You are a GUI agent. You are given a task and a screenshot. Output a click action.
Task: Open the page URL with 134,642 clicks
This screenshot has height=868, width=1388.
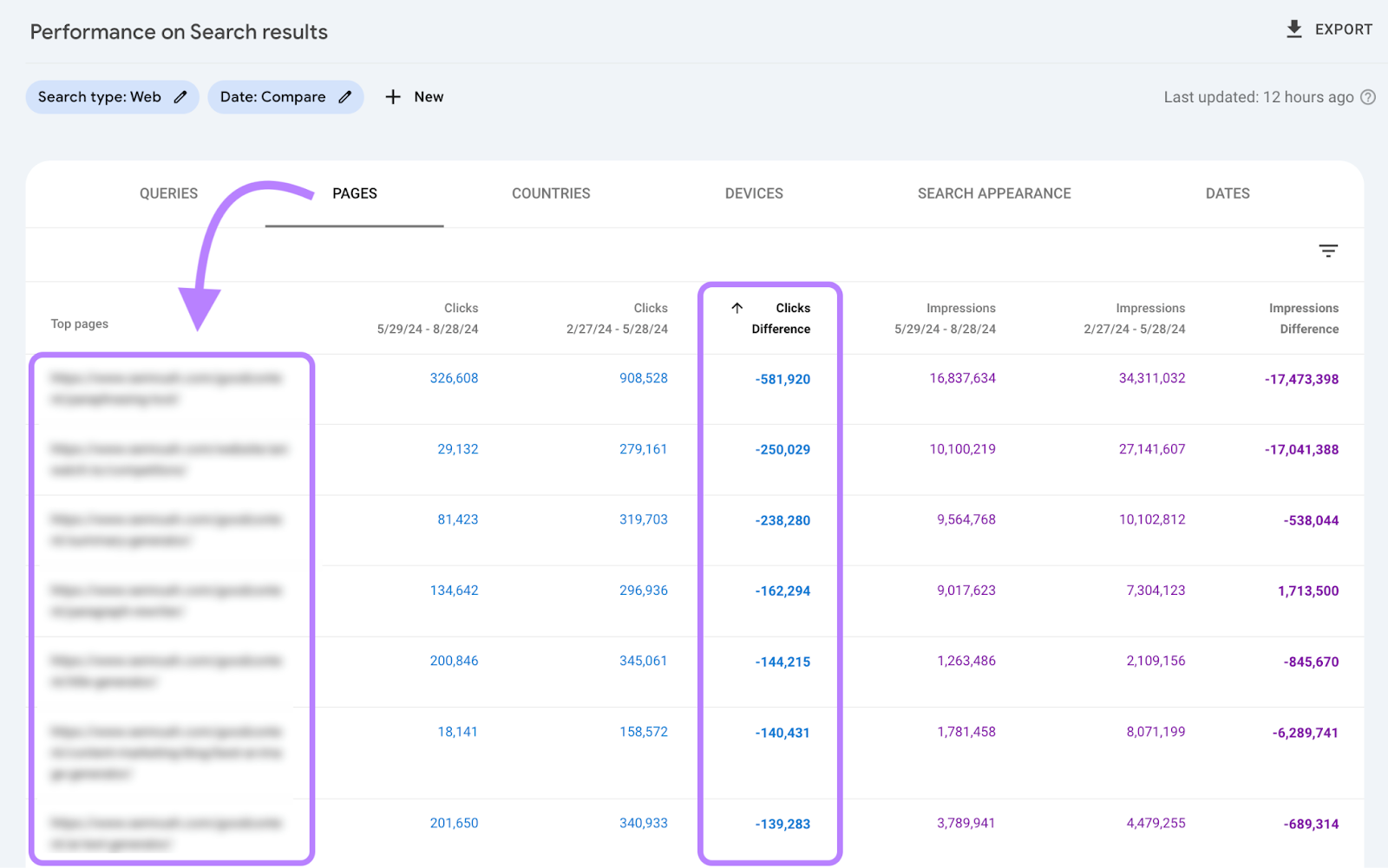click(167, 601)
